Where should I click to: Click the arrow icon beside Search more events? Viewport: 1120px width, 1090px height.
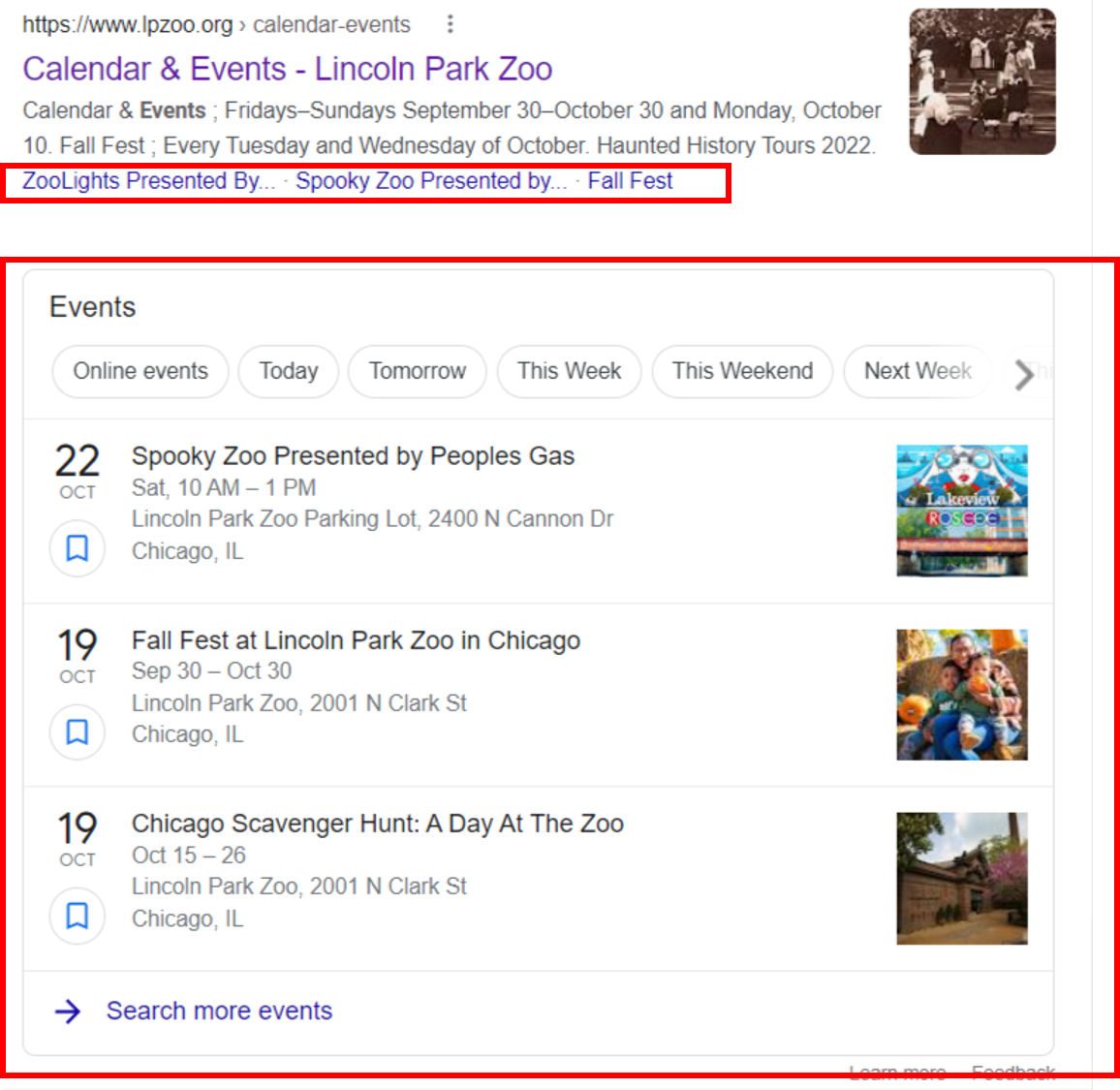pyautogui.click(x=68, y=1012)
